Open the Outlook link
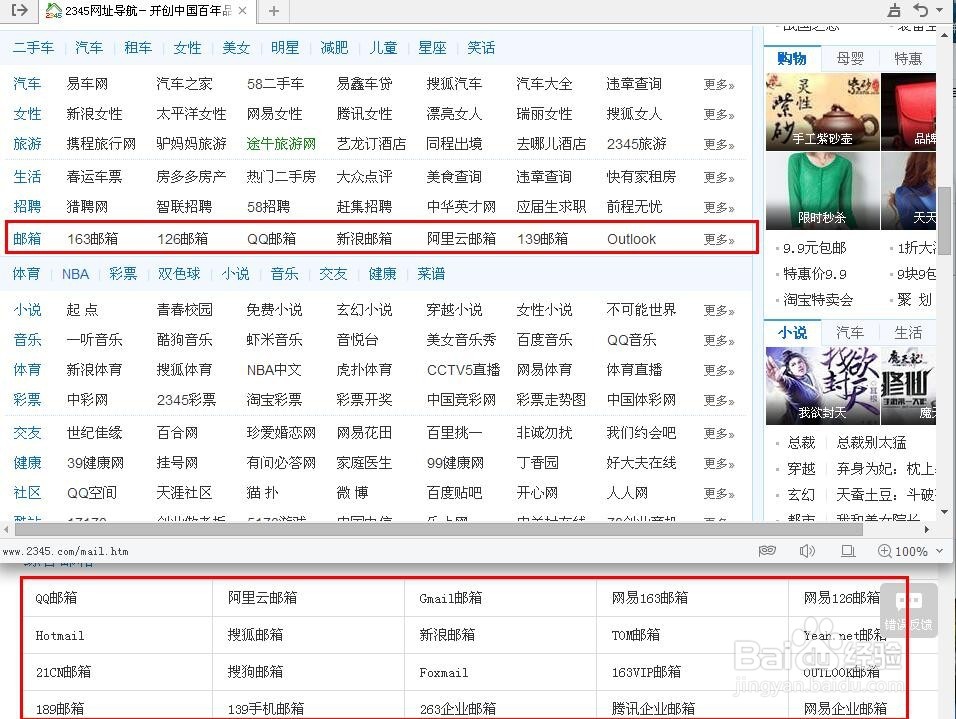The height and width of the screenshot is (719, 956). [631, 239]
